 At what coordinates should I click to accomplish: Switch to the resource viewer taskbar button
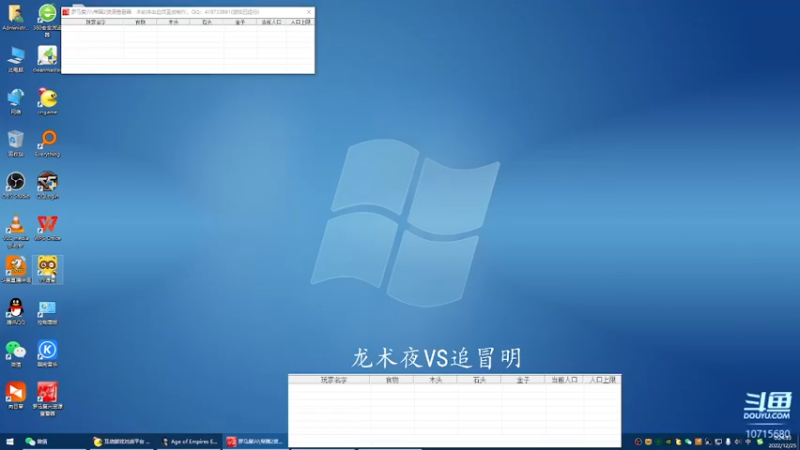pyautogui.click(x=255, y=441)
